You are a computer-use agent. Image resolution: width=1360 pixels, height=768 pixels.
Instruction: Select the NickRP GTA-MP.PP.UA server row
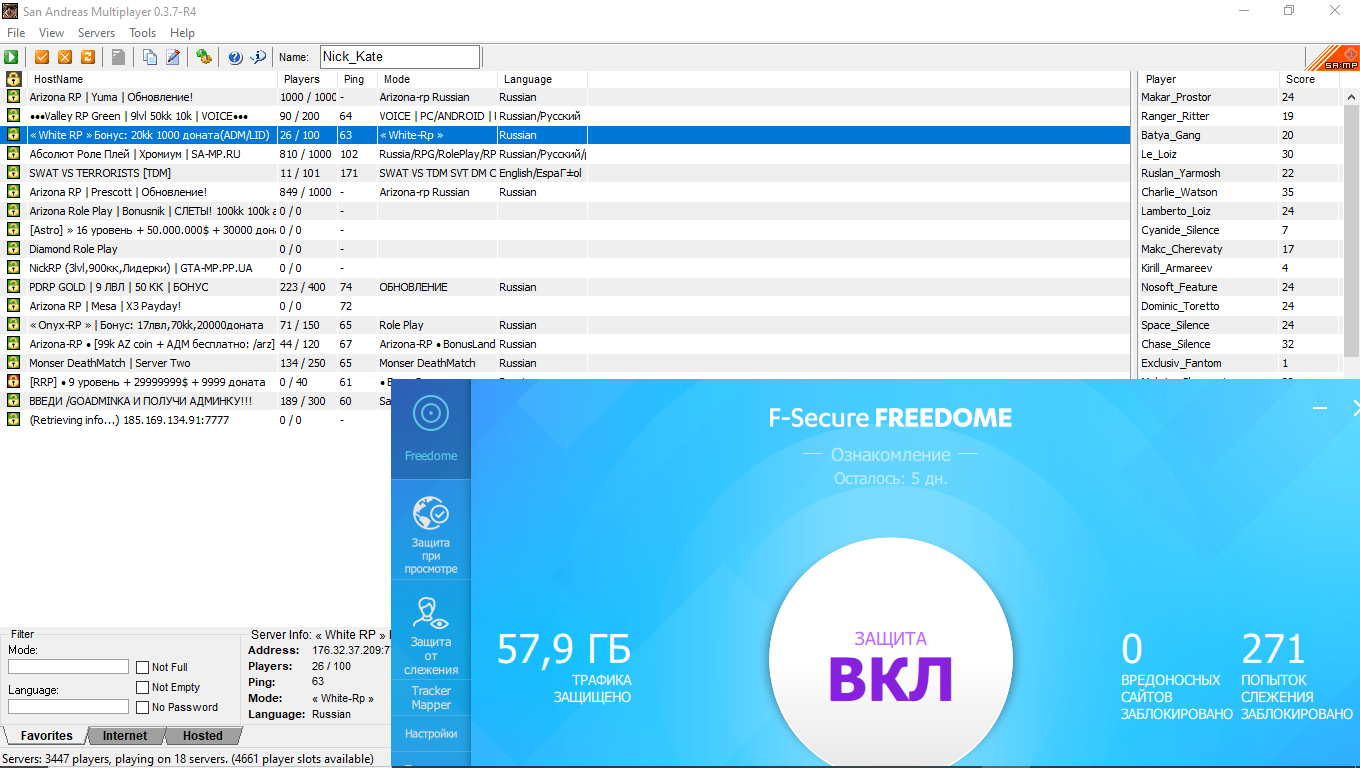(567, 268)
